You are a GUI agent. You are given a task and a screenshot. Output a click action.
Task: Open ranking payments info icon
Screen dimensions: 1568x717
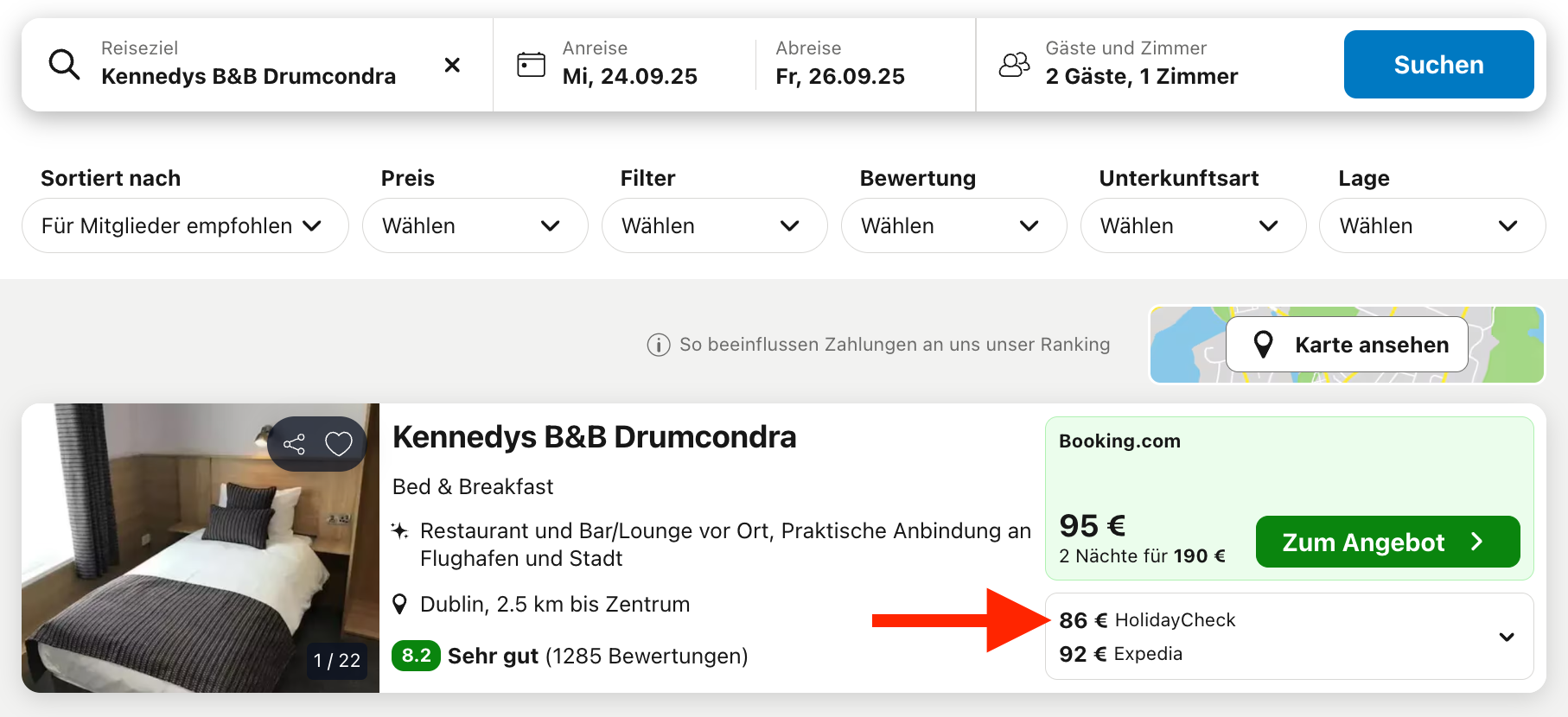[659, 345]
